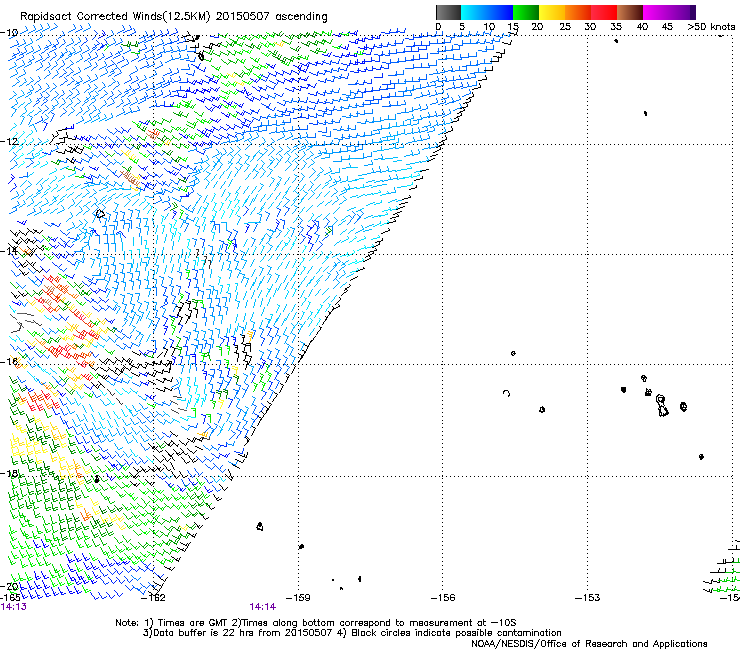
Task: Click the '-159' longitude axis label
Action: [x=298, y=598]
